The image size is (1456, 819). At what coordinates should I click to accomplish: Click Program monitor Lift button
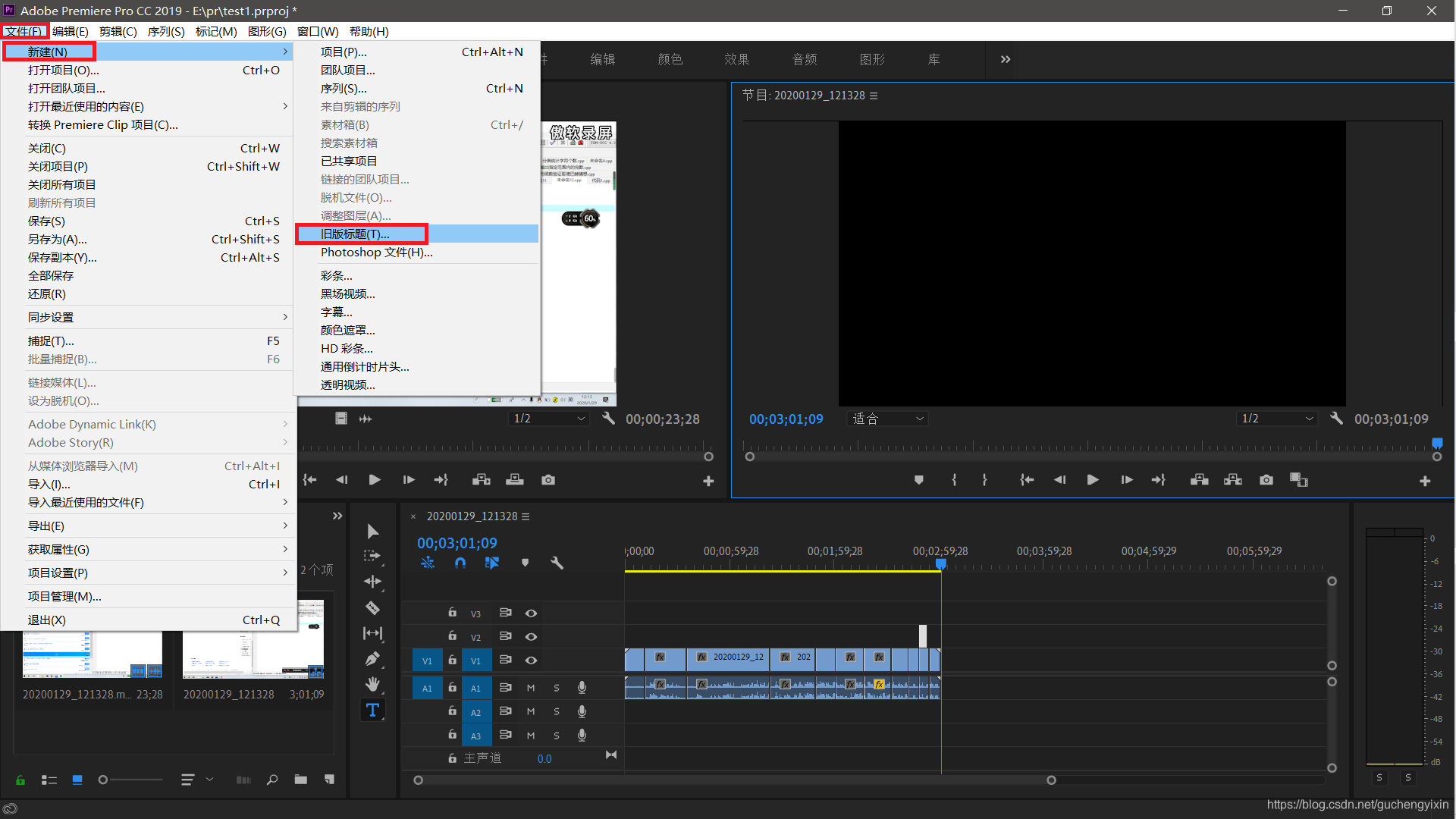(x=1199, y=480)
